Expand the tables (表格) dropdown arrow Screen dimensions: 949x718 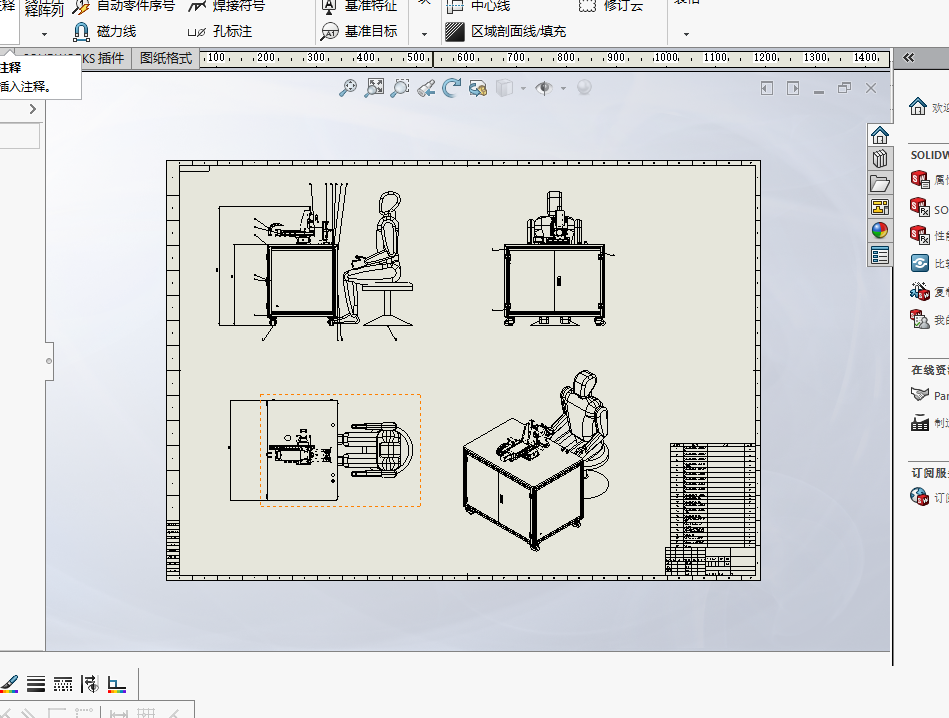[686, 34]
